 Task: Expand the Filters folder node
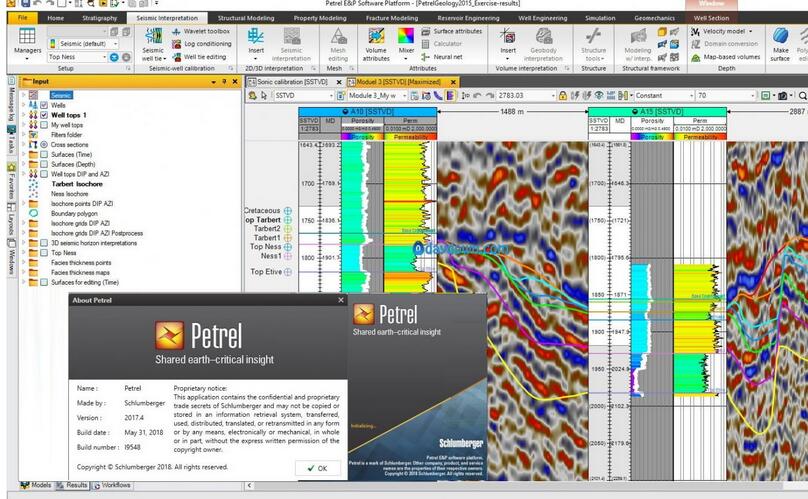tap(23, 135)
